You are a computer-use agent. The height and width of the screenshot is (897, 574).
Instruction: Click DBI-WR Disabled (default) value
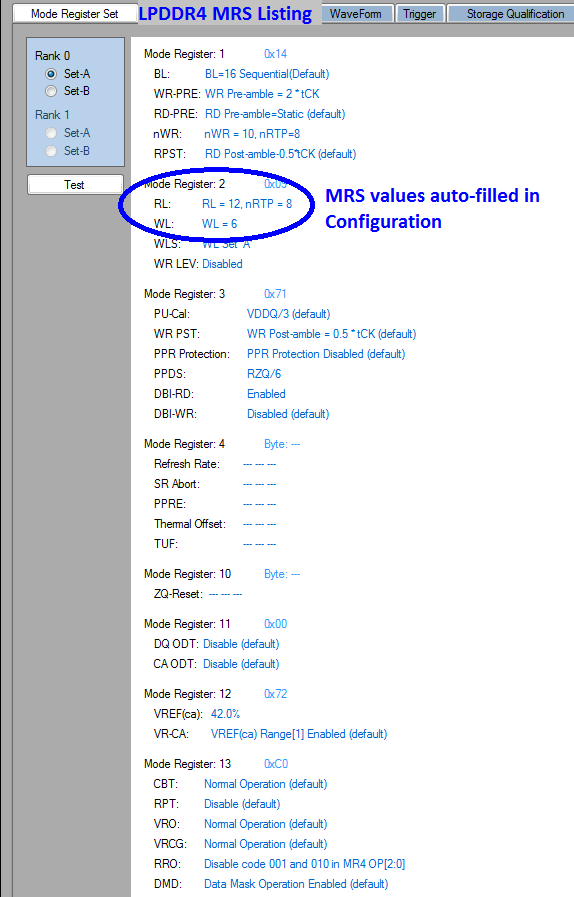coord(288,414)
